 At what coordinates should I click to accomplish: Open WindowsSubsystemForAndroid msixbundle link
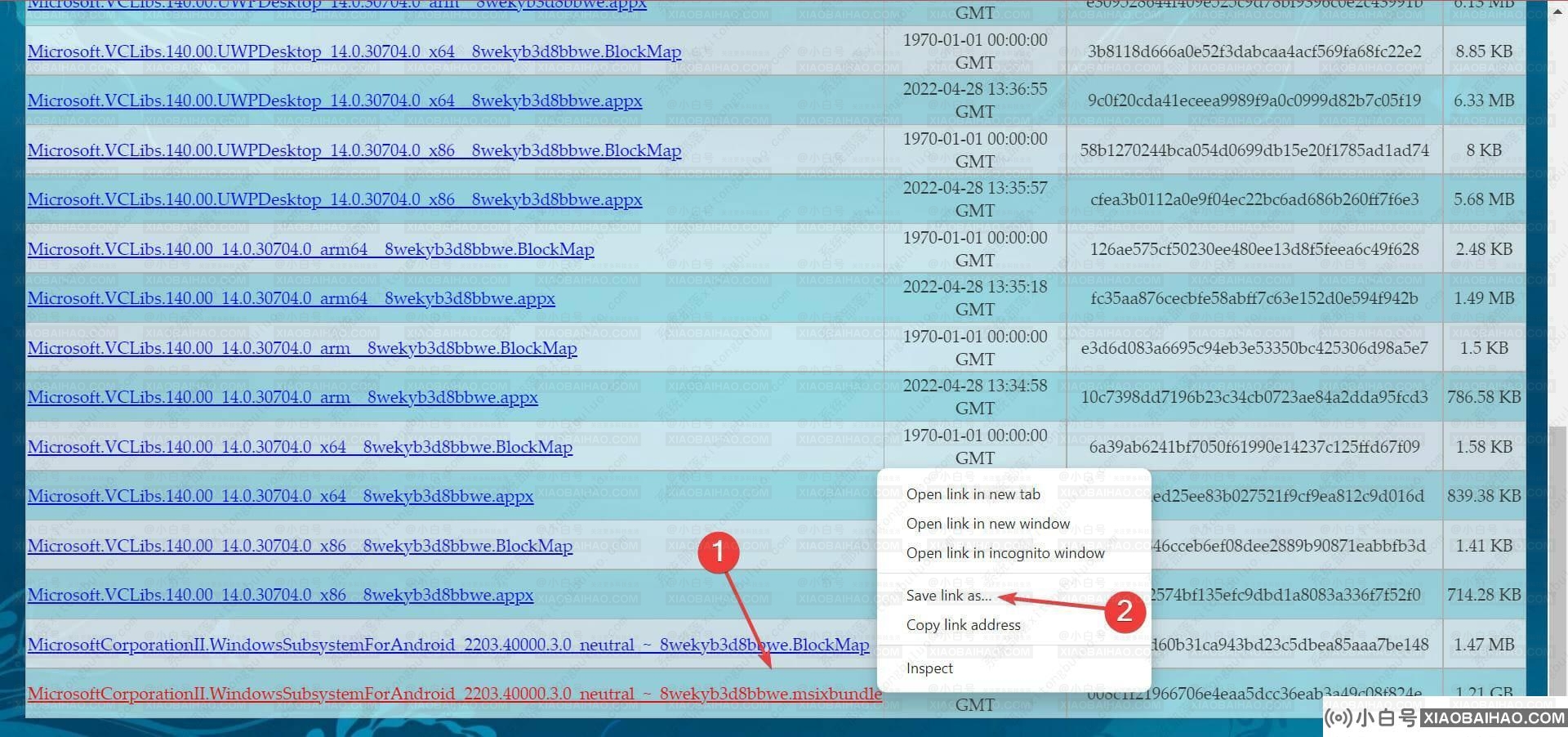click(455, 694)
